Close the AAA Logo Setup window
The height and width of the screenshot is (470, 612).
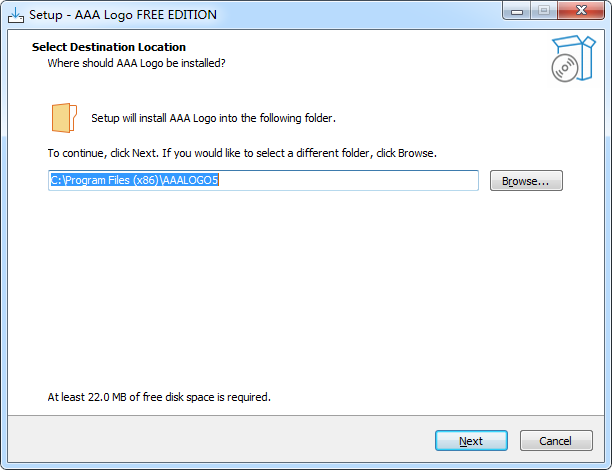579,13
